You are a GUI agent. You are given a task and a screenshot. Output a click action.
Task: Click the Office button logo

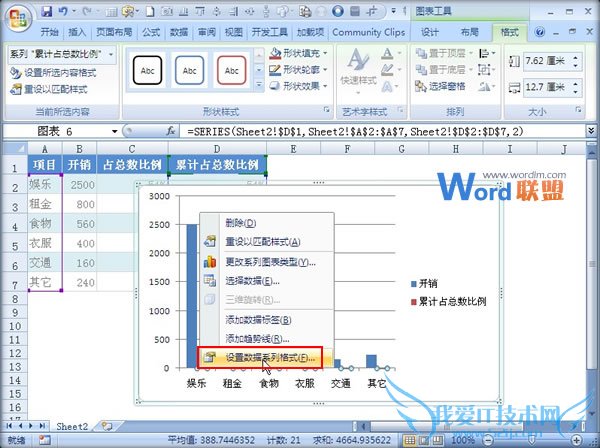pos(17,15)
